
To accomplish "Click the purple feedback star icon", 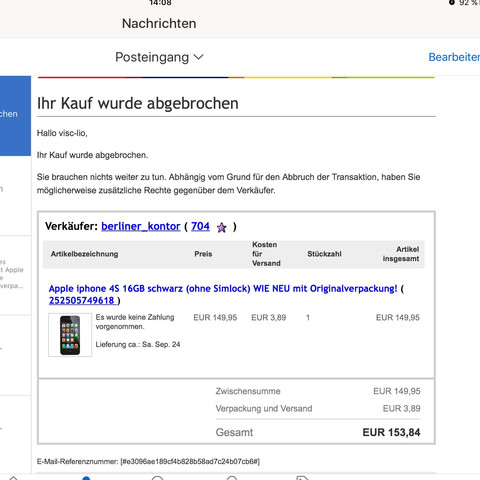I will [x=222, y=228].
